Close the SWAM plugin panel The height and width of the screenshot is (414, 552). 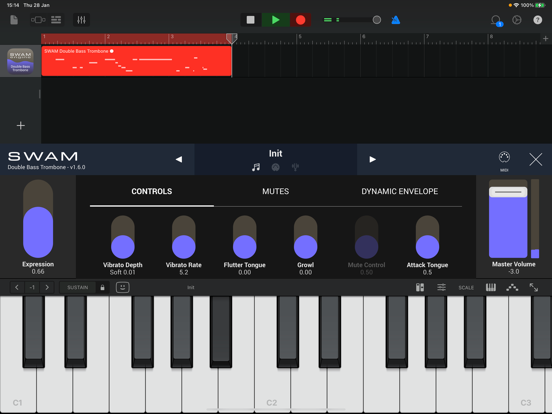click(x=535, y=159)
